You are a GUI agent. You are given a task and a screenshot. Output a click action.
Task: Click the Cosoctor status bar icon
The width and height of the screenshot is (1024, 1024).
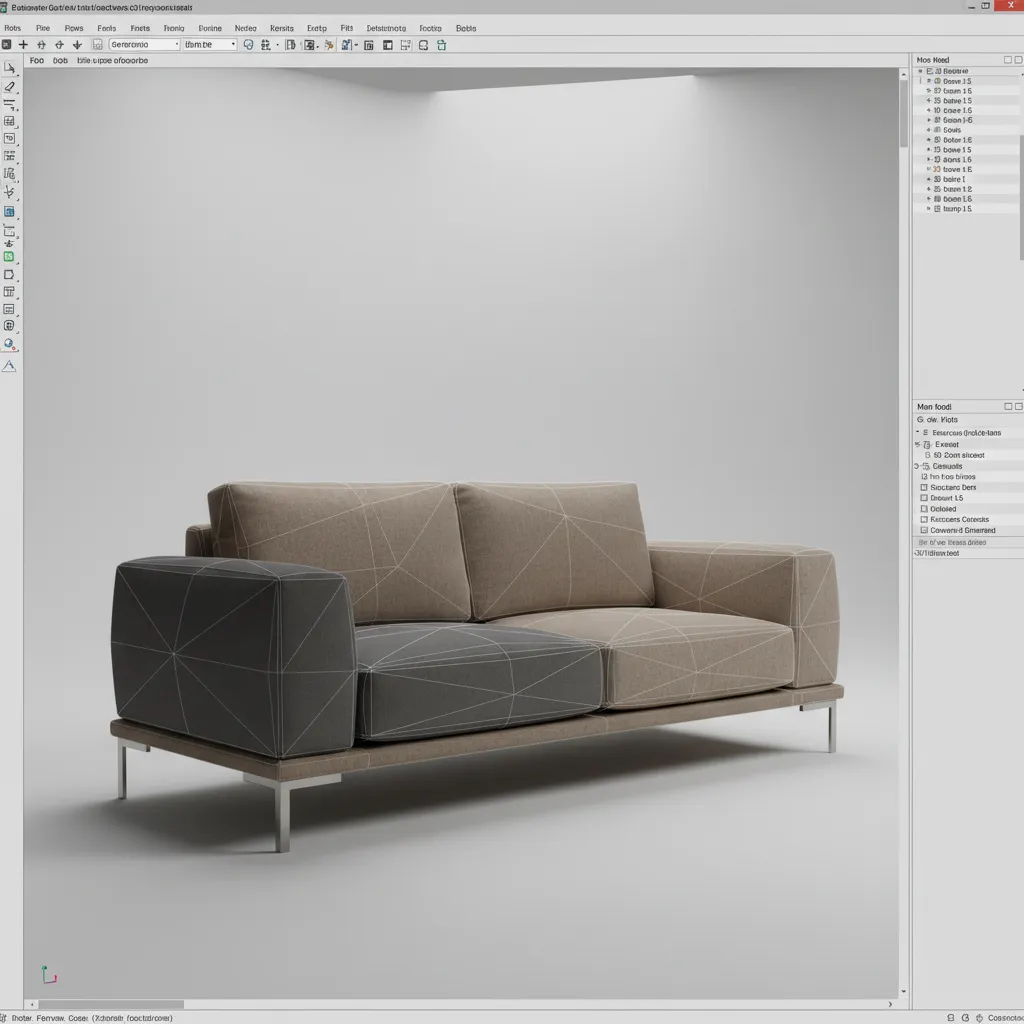pos(980,1017)
